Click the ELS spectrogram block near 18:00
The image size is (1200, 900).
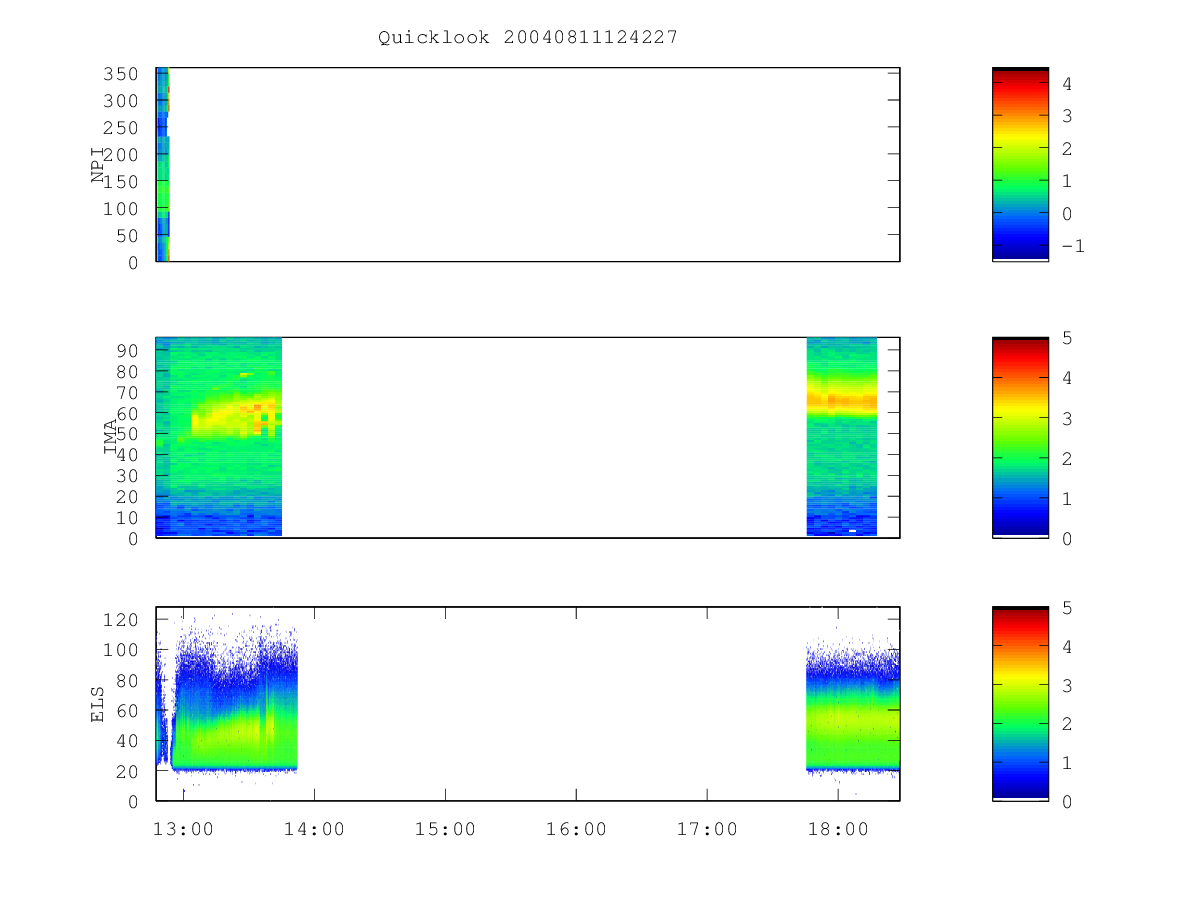tap(853, 705)
